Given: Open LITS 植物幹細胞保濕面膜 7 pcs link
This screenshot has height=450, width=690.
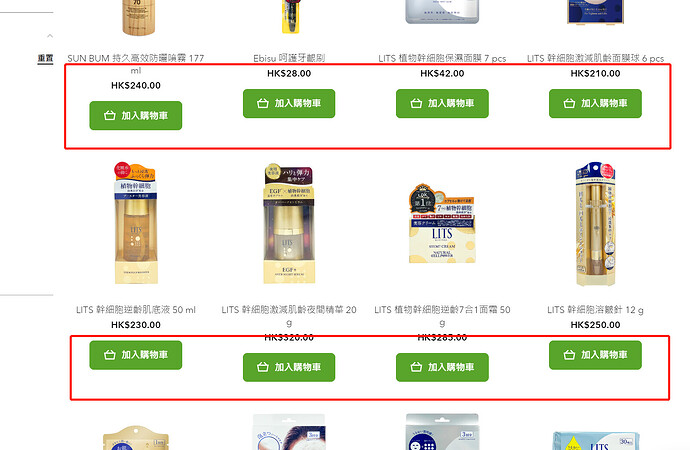Looking at the screenshot, I should tap(442, 58).
